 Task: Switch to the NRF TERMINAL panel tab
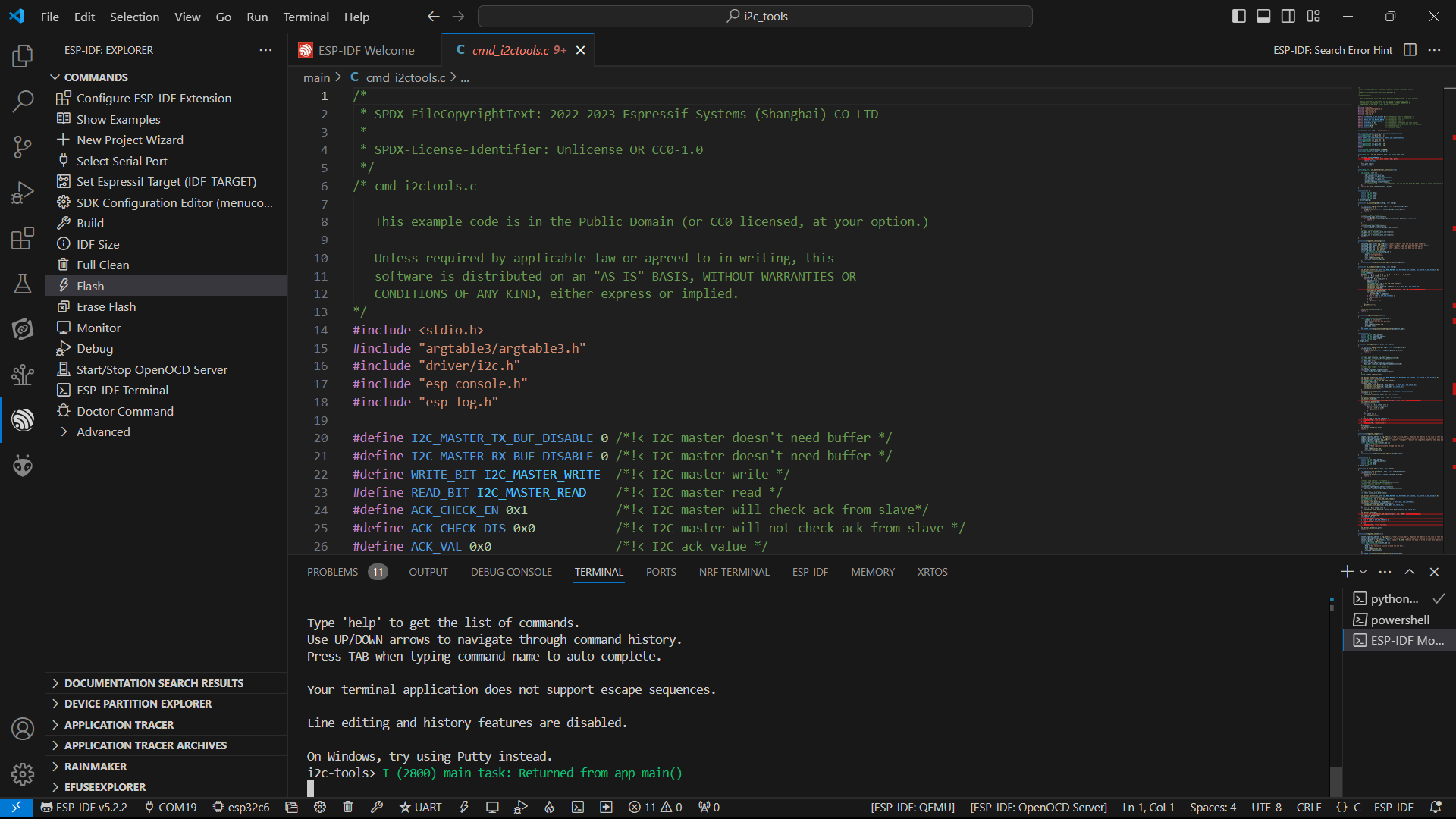pos(734,572)
